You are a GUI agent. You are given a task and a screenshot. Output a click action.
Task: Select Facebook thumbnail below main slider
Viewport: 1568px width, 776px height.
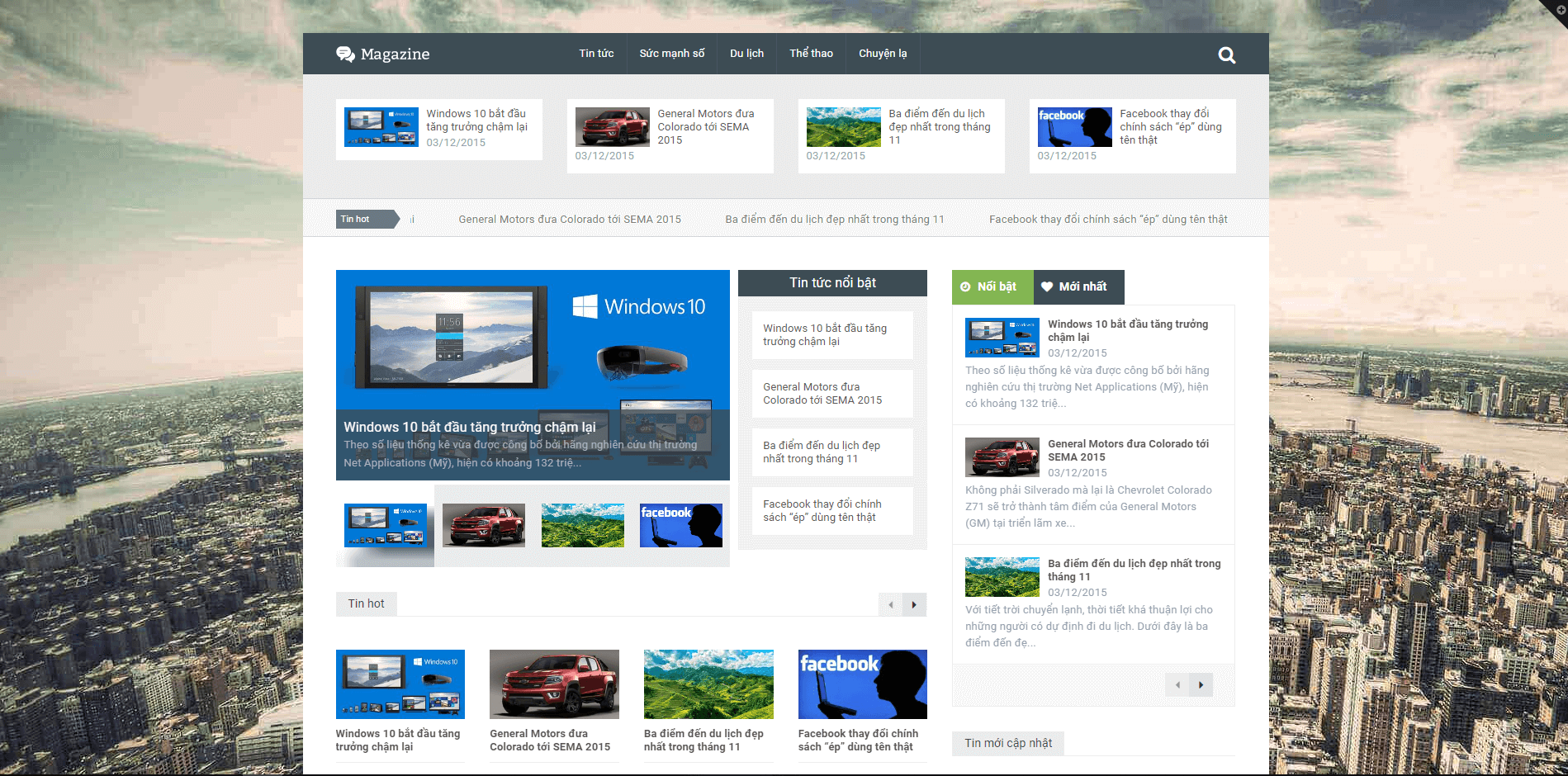681,525
